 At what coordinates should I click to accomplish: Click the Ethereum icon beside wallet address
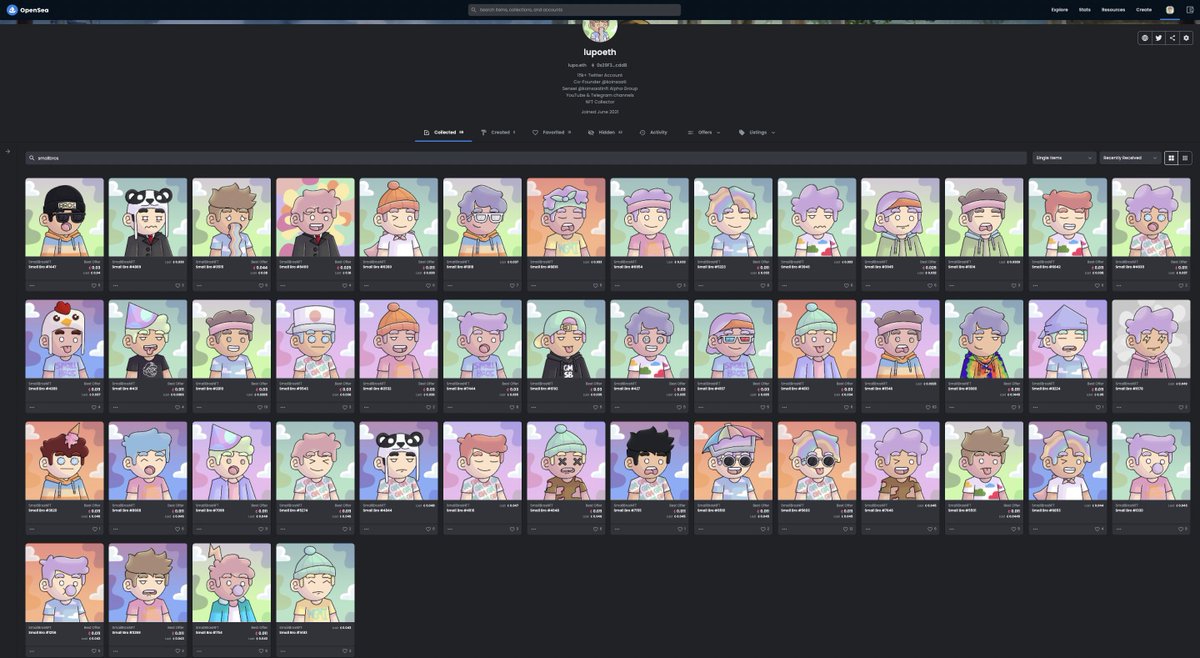593,65
